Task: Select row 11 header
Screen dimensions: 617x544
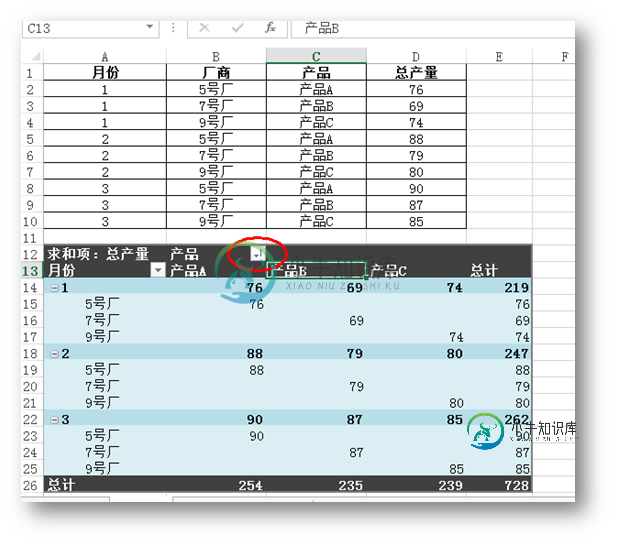Action: tap(30, 238)
